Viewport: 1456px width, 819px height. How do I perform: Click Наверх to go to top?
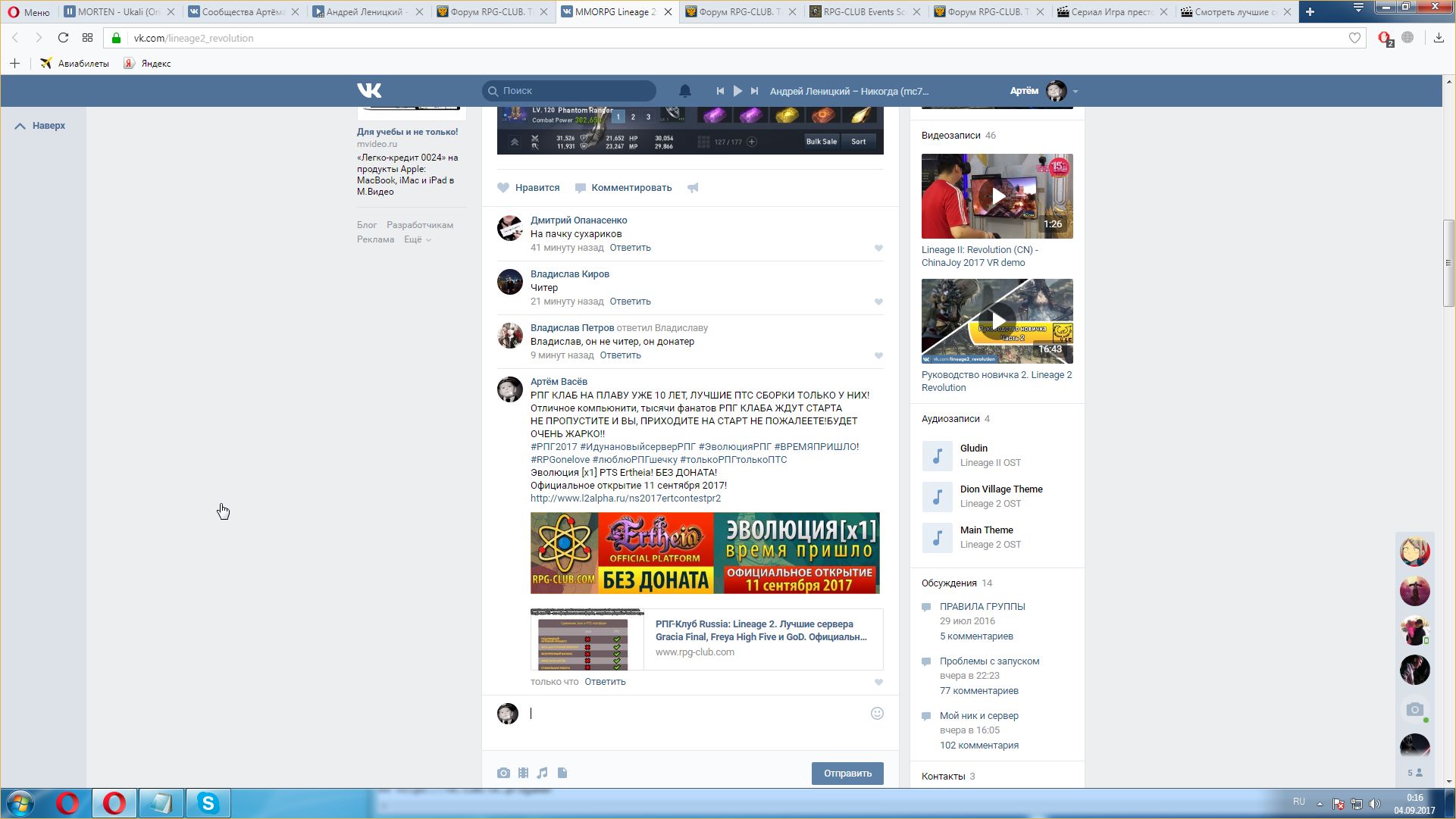point(41,126)
